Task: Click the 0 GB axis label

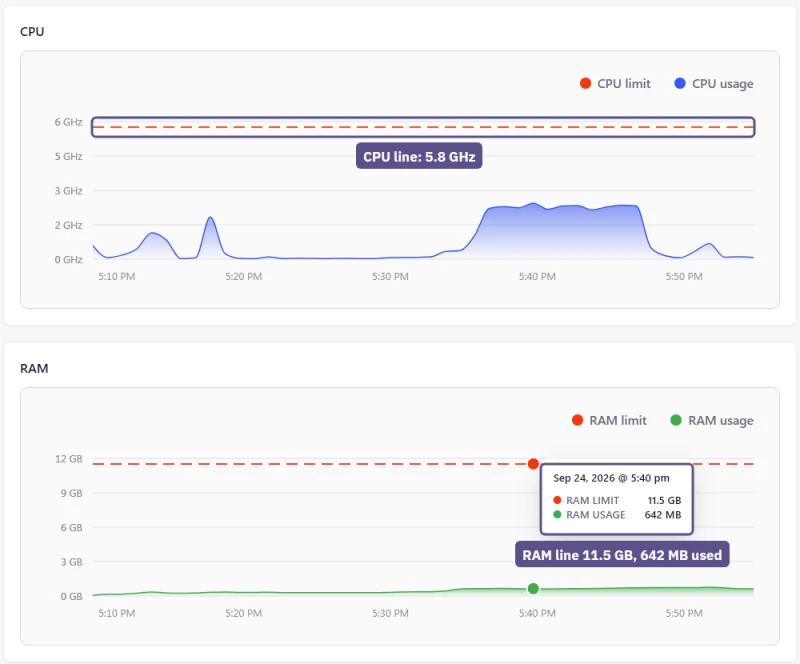Action: tap(71, 596)
